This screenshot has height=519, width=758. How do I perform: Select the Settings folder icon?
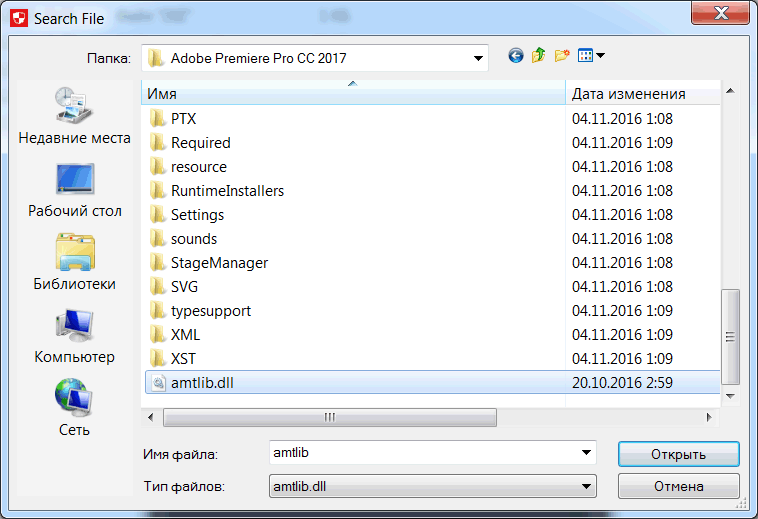[x=157, y=215]
